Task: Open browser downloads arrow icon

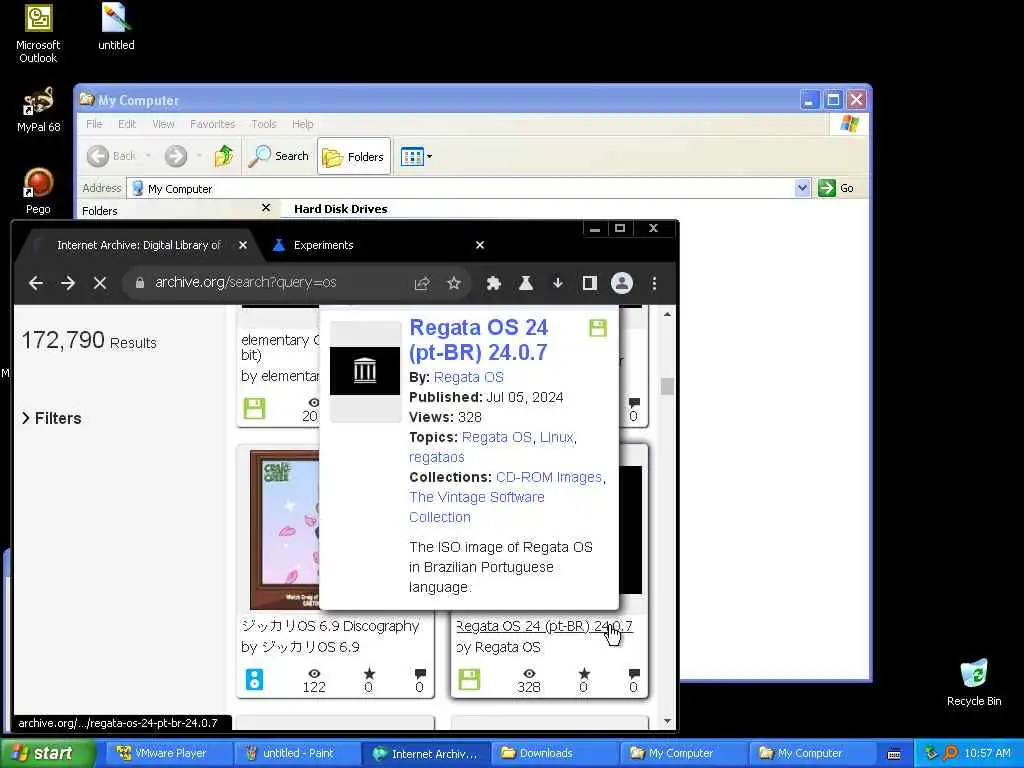Action: [558, 283]
